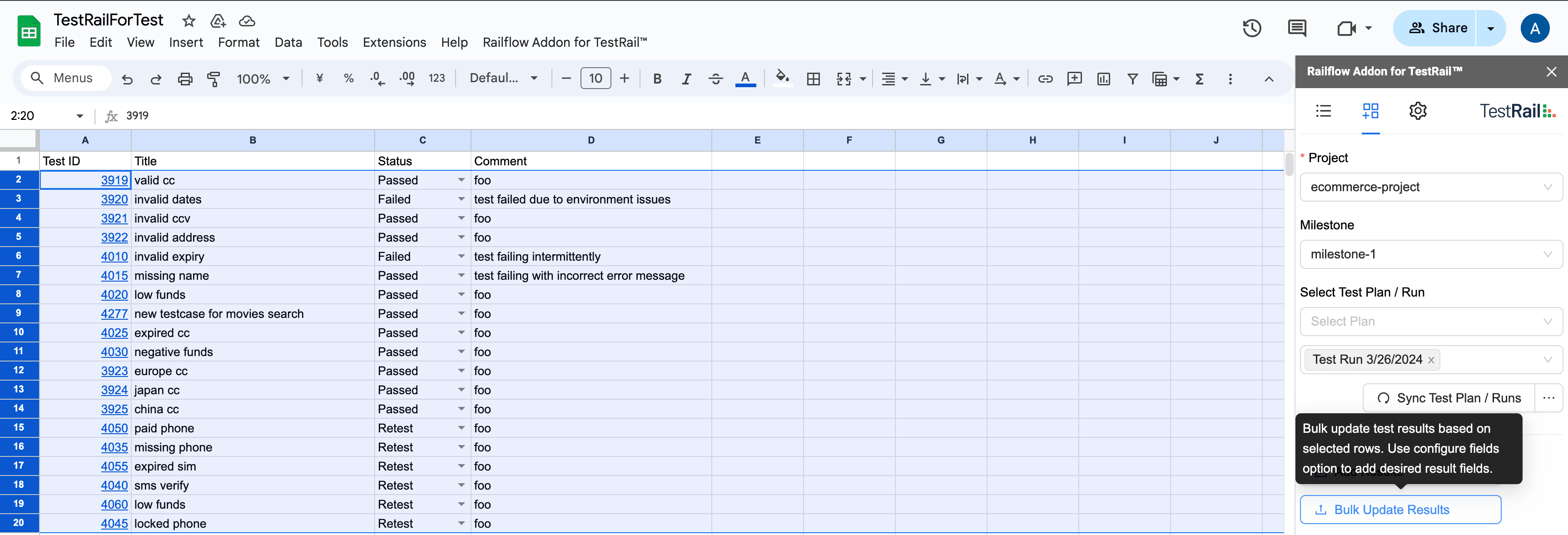This screenshot has width=1568, height=535.
Task: Open the Insert menu
Action: 186,42
